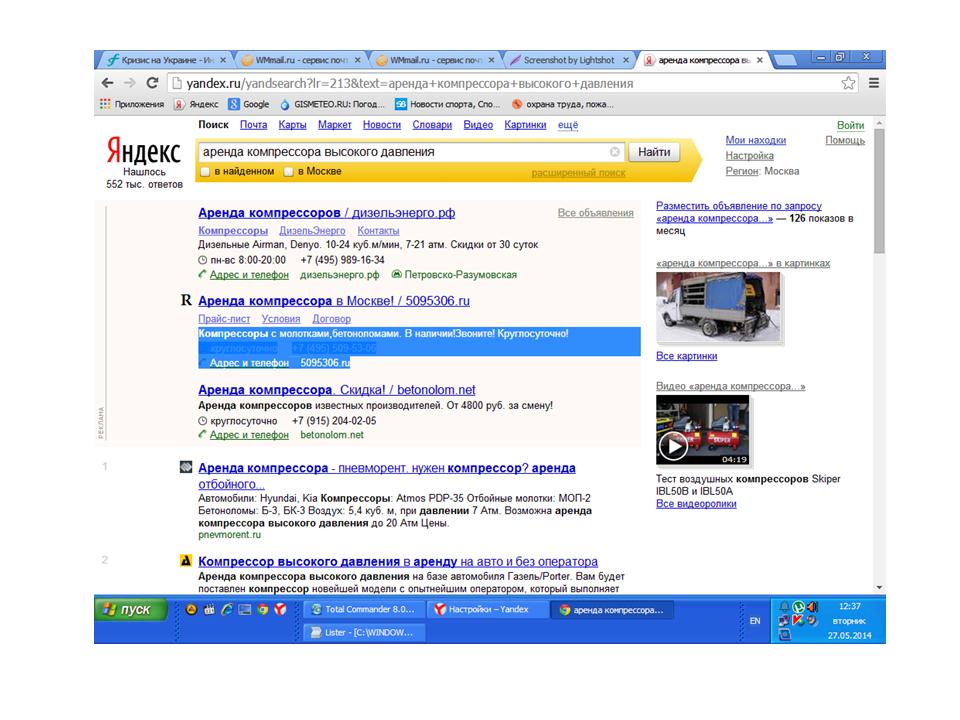This screenshot has height=720, width=960.
Task: Click the Яндекс logo
Action: coord(144,150)
